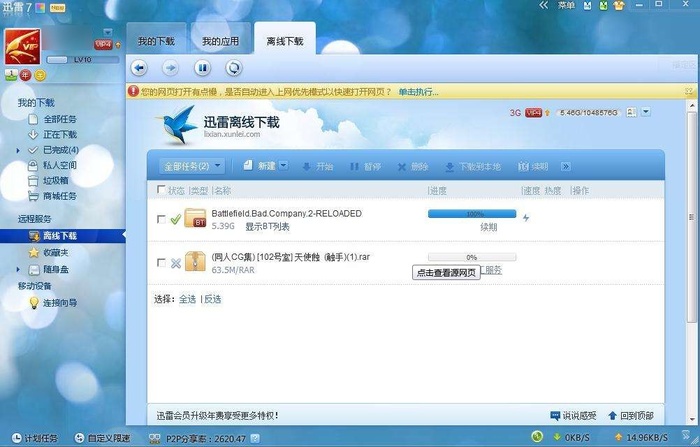The height and width of the screenshot is (447, 700).
Task: Expand toolbar overflow double arrow
Action: [x=566, y=167]
